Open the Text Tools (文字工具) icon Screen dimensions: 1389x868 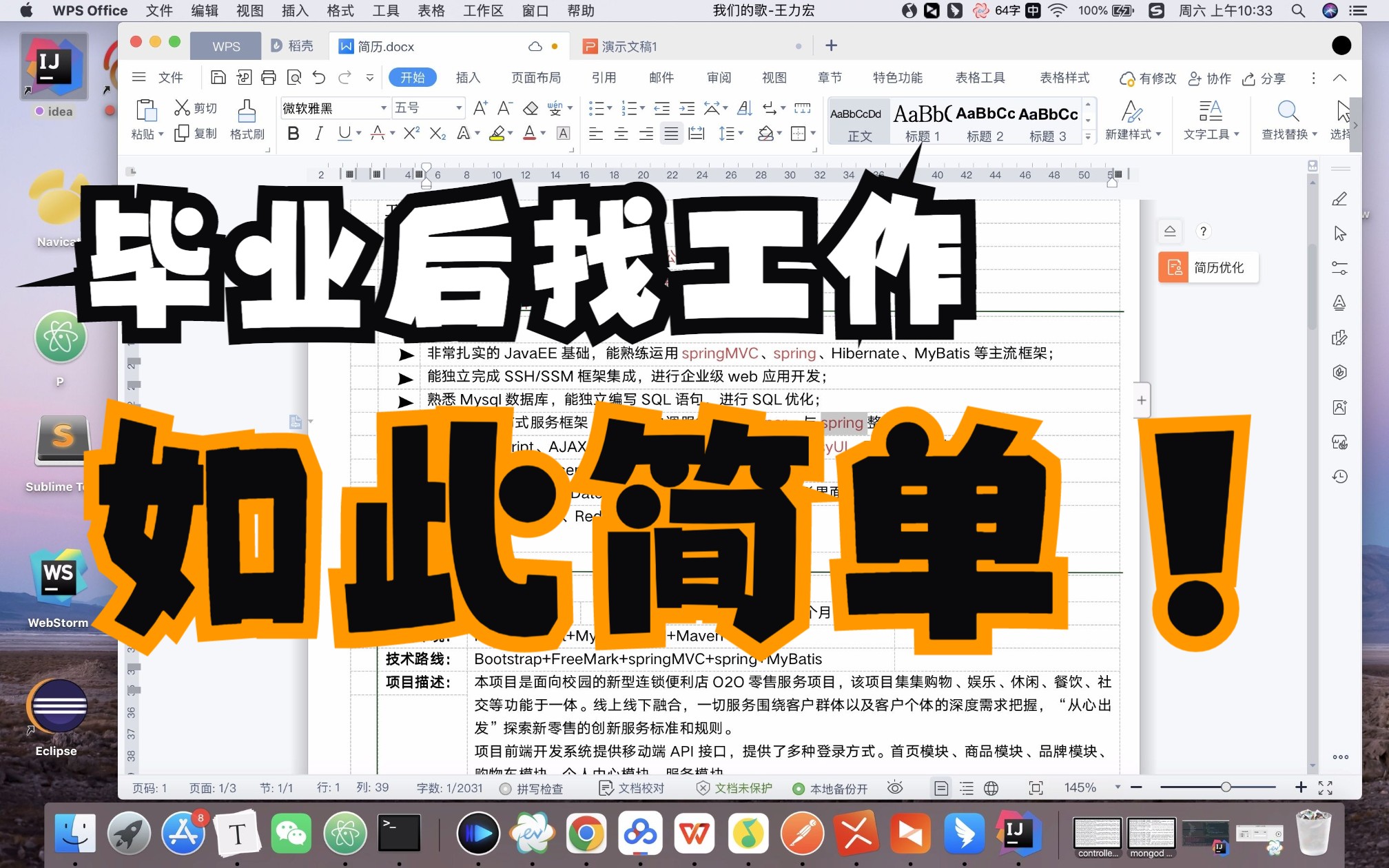pos(1210,112)
